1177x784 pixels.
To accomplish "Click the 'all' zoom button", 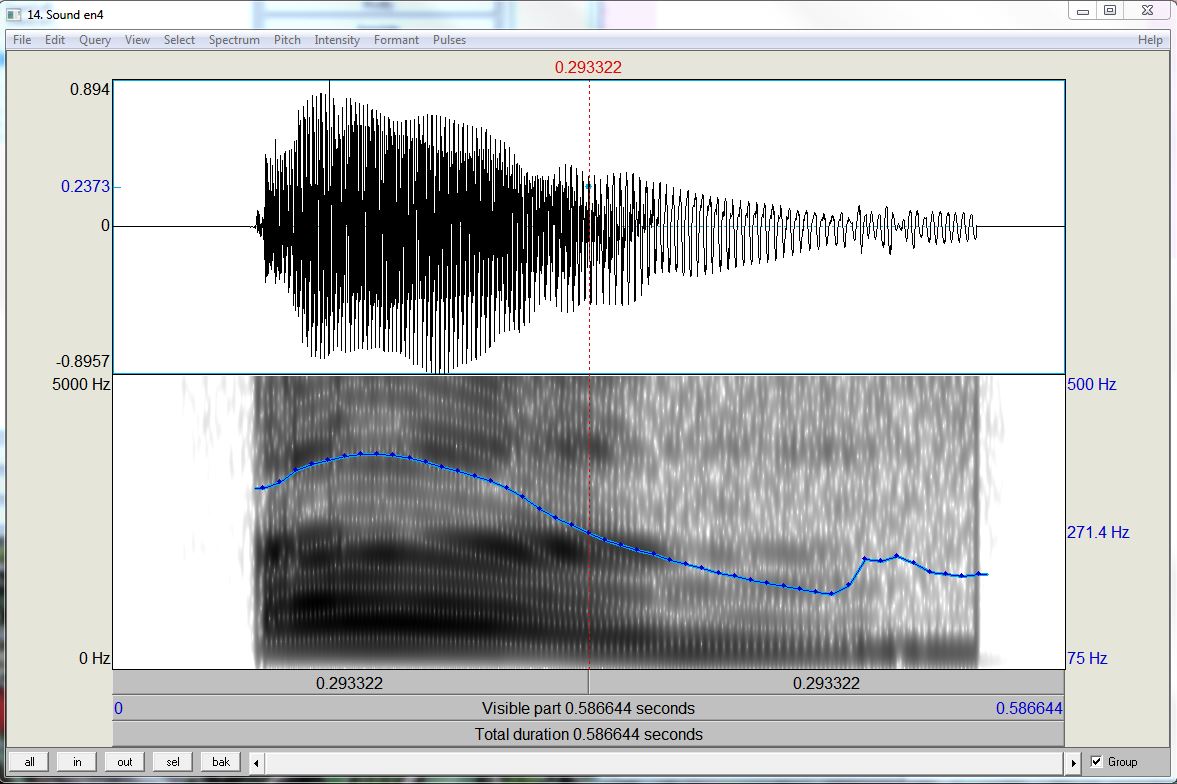I will click(29, 761).
